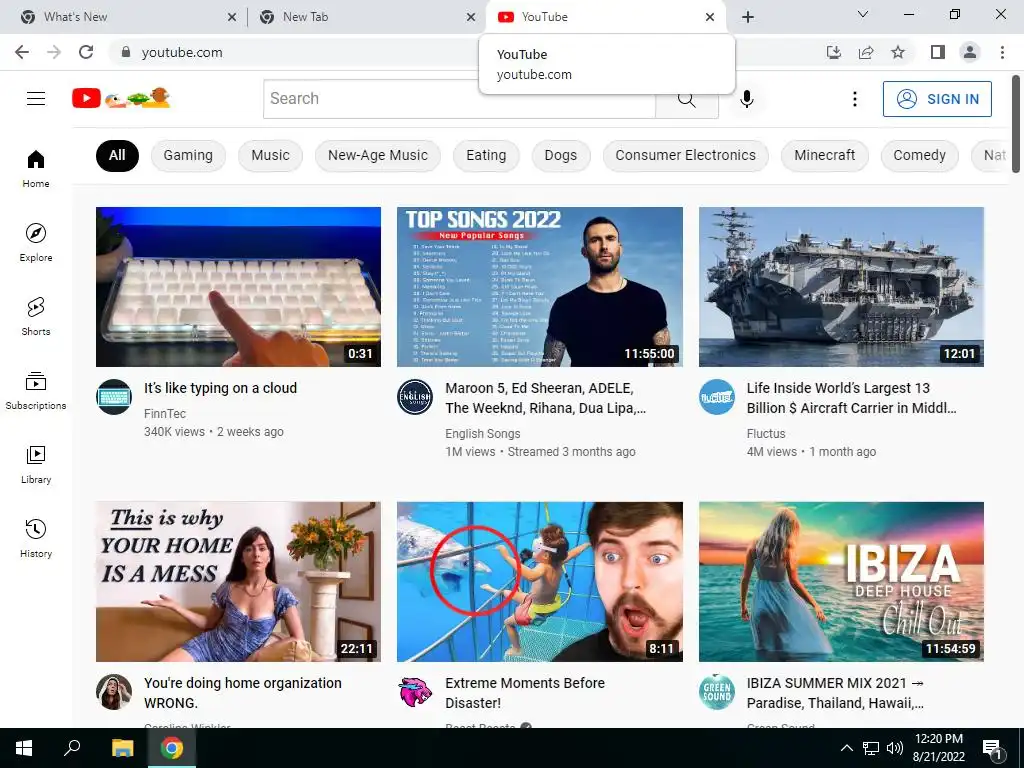Open History in the sidebar
This screenshot has width=1024, height=768.
click(x=36, y=538)
